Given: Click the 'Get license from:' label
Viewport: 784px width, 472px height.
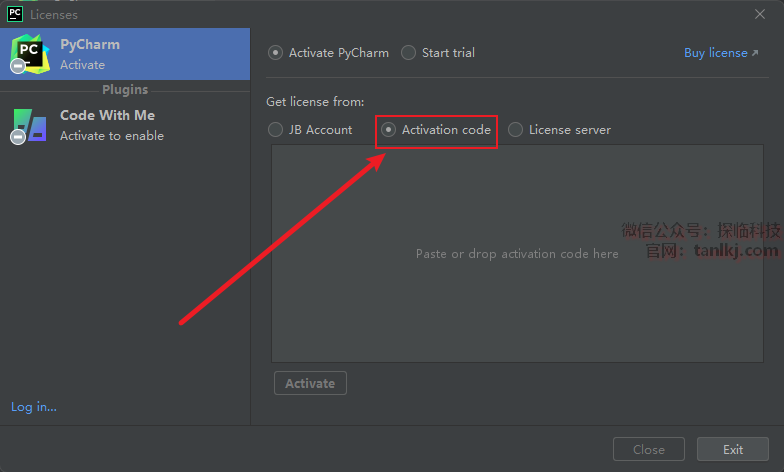Looking at the screenshot, I should click(x=315, y=102).
